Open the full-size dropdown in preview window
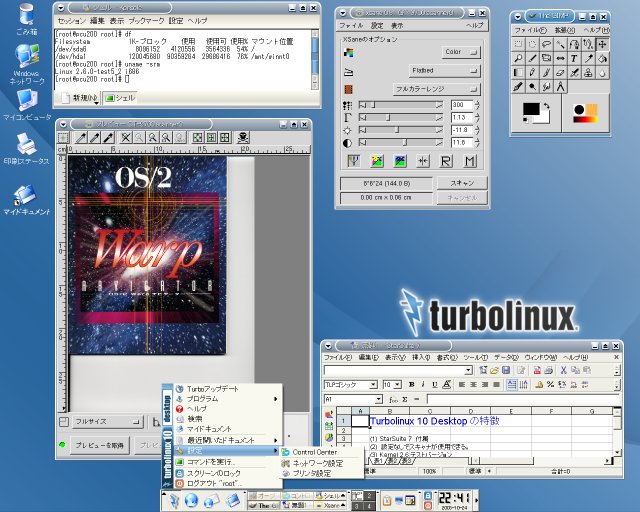640x512 pixels. tap(107, 422)
